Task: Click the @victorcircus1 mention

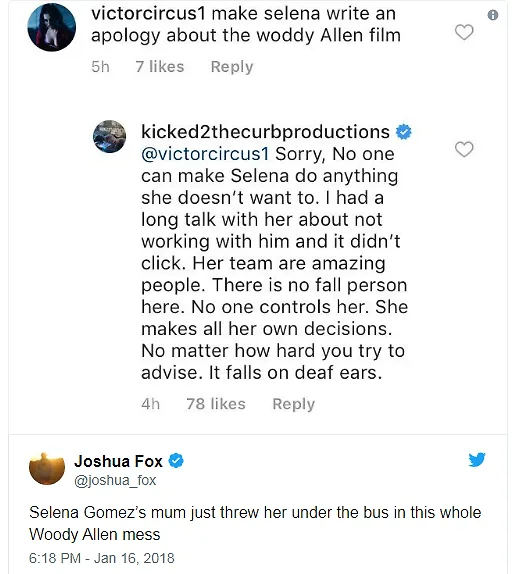Action: (x=205, y=154)
